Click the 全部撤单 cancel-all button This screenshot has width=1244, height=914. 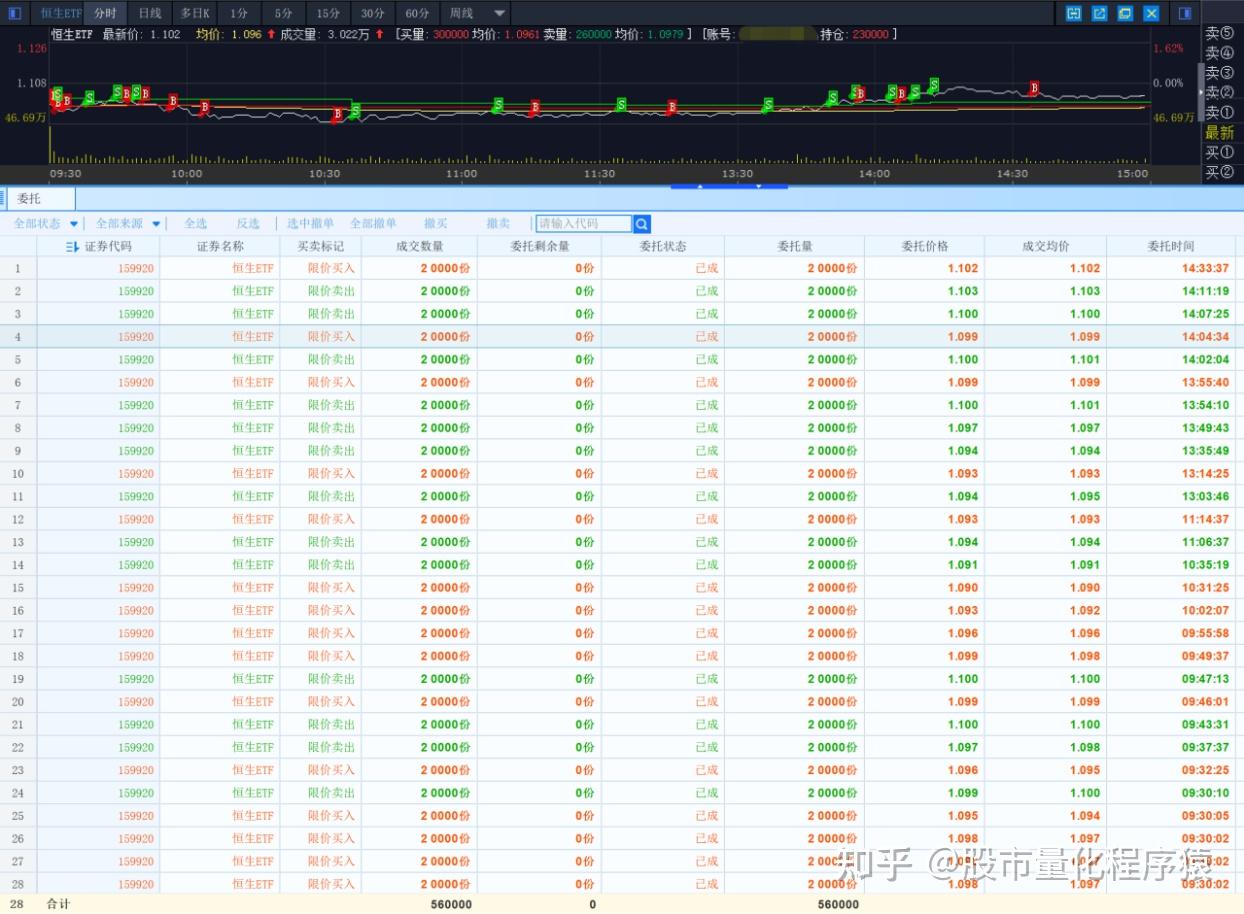(x=373, y=224)
